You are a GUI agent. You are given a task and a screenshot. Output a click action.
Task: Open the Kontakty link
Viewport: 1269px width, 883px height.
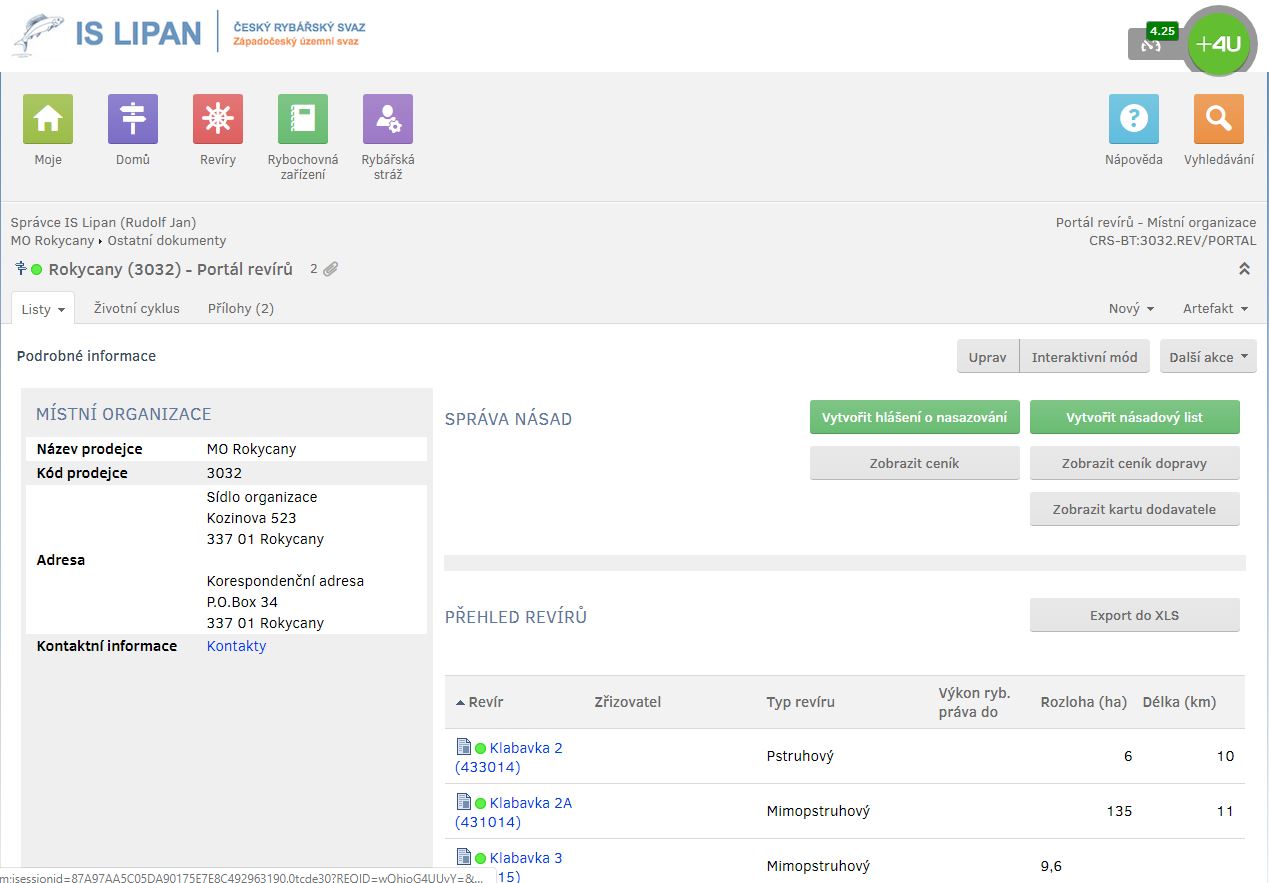coord(236,646)
